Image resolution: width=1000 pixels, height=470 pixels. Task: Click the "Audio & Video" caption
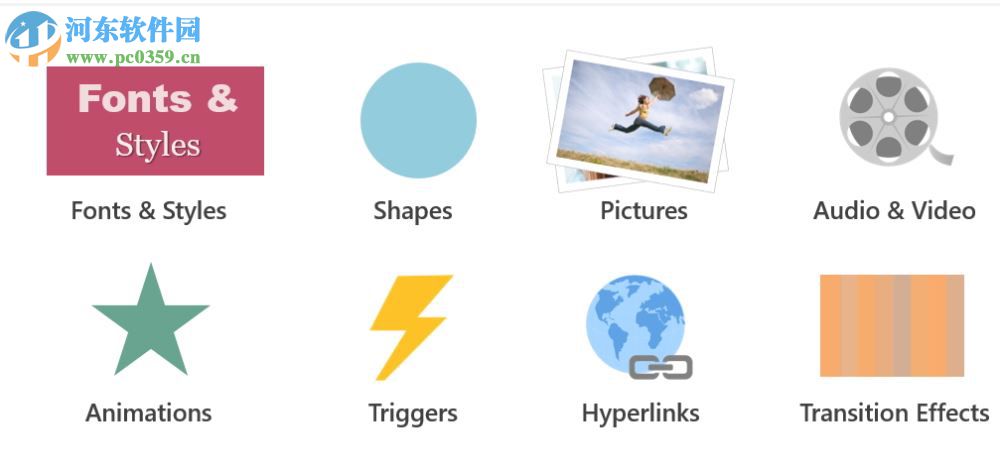coord(894,210)
